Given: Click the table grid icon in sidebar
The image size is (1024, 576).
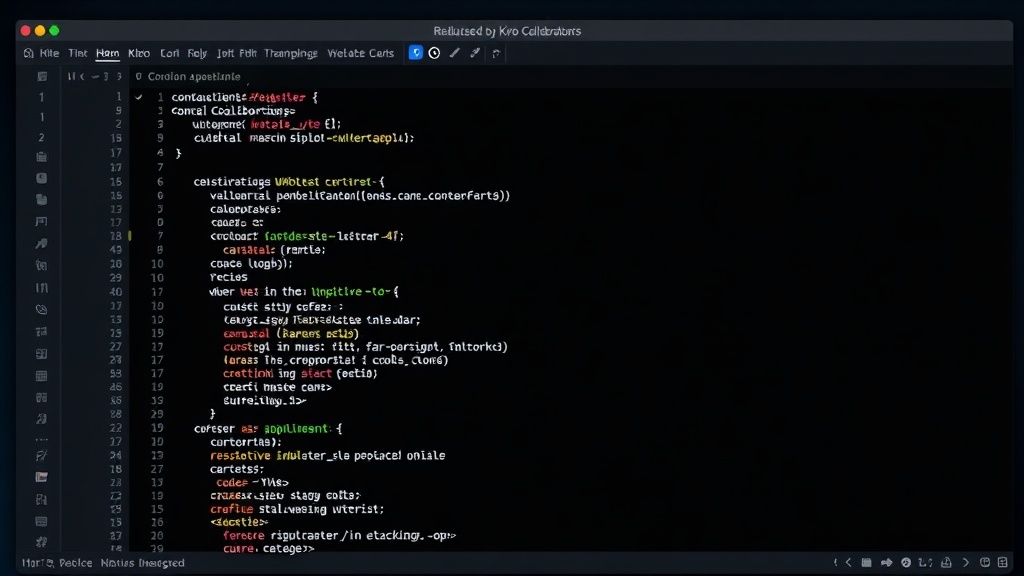Looking at the screenshot, I should pos(41,376).
